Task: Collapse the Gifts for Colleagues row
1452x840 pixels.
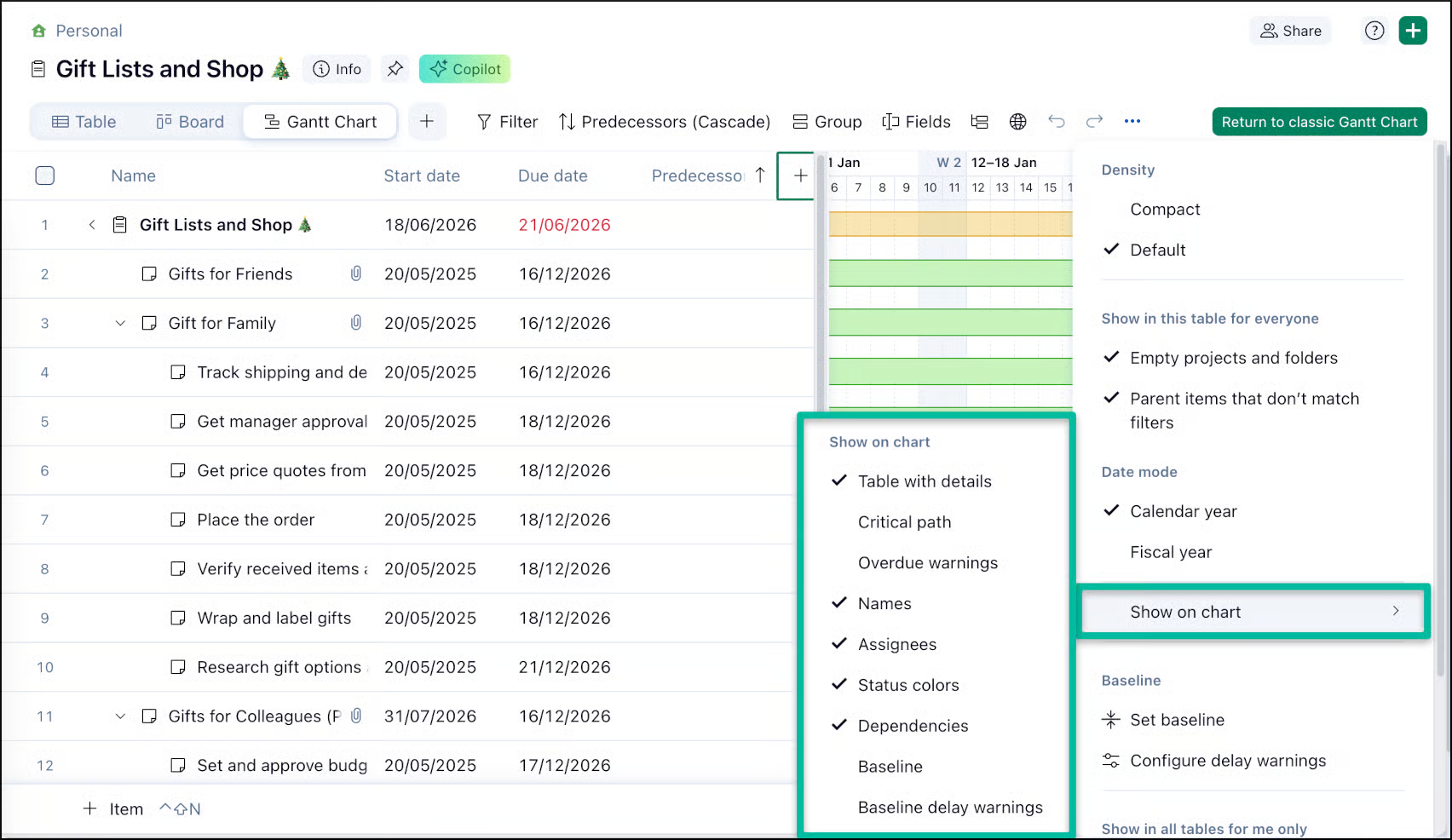Action: click(x=120, y=716)
